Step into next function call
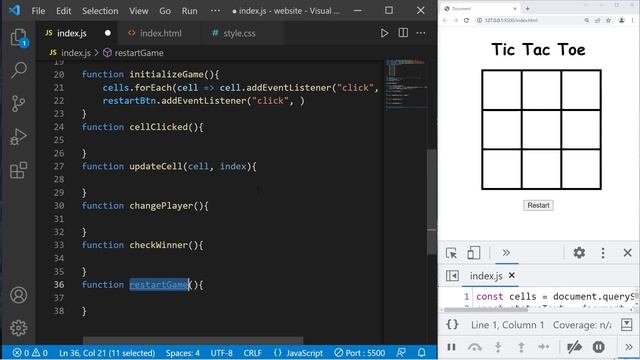 (x=498, y=347)
